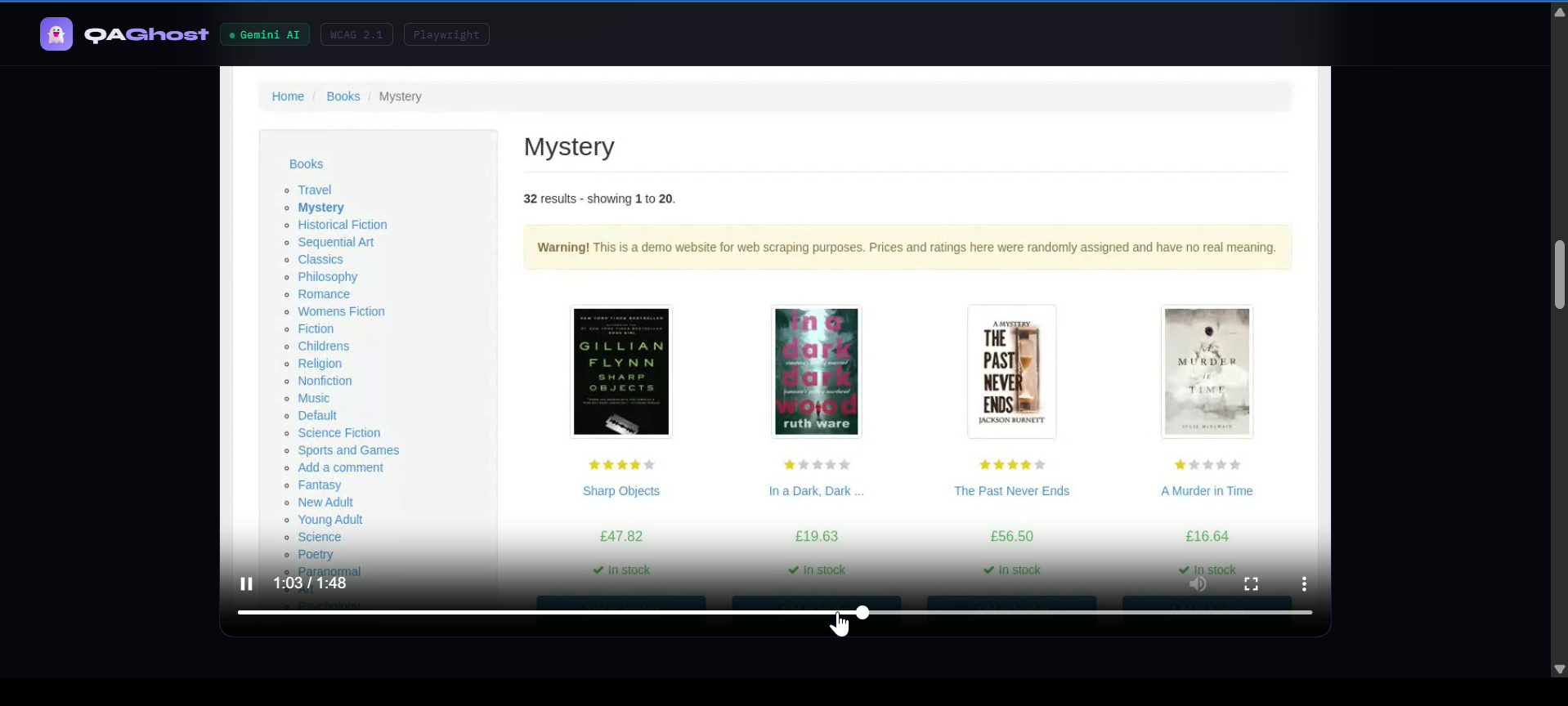Select Religion category
This screenshot has width=1568, height=706.
320,364
